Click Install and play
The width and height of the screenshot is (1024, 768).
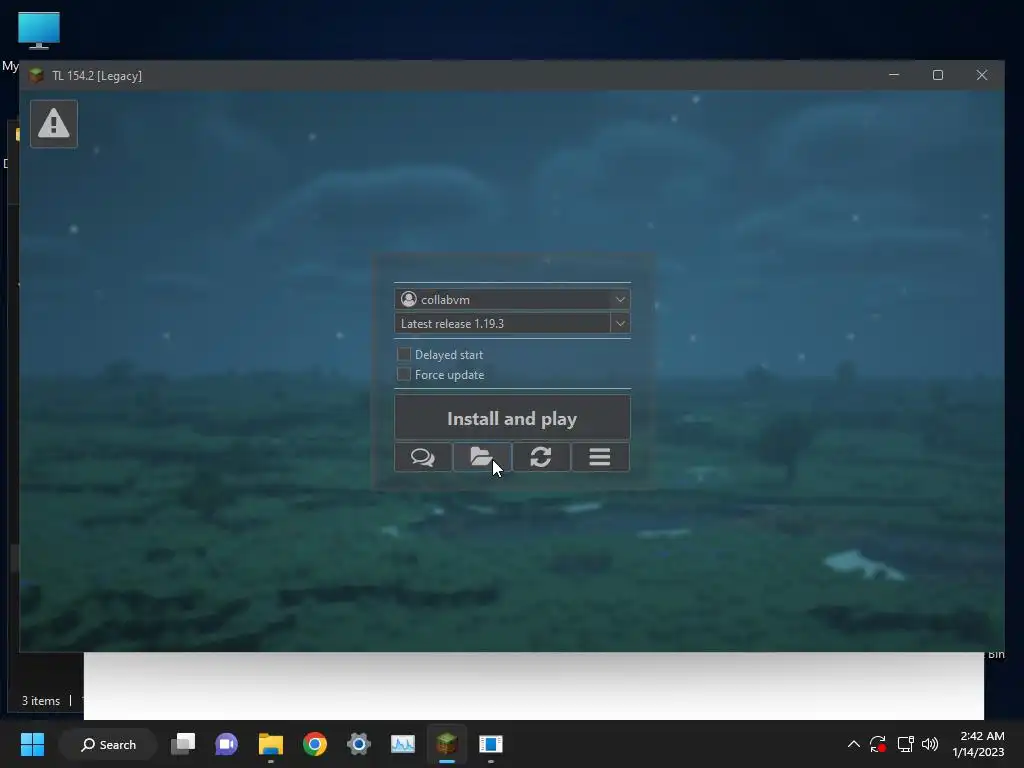point(512,418)
